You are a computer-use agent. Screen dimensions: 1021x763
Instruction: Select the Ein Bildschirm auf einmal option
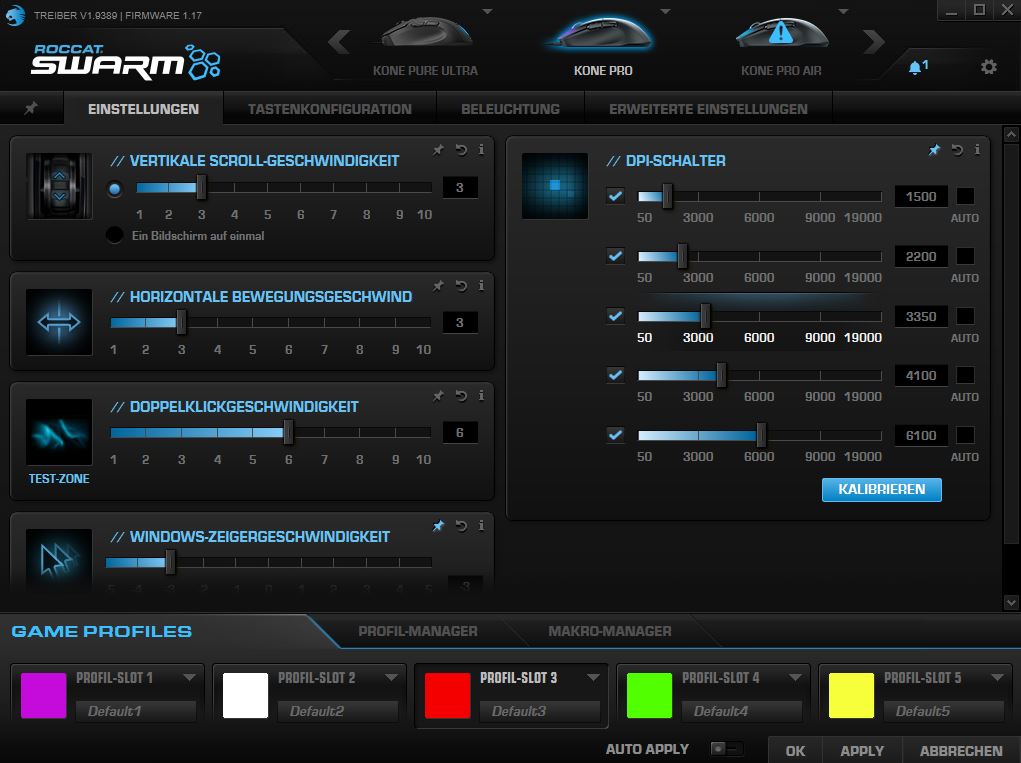pyautogui.click(x=115, y=235)
